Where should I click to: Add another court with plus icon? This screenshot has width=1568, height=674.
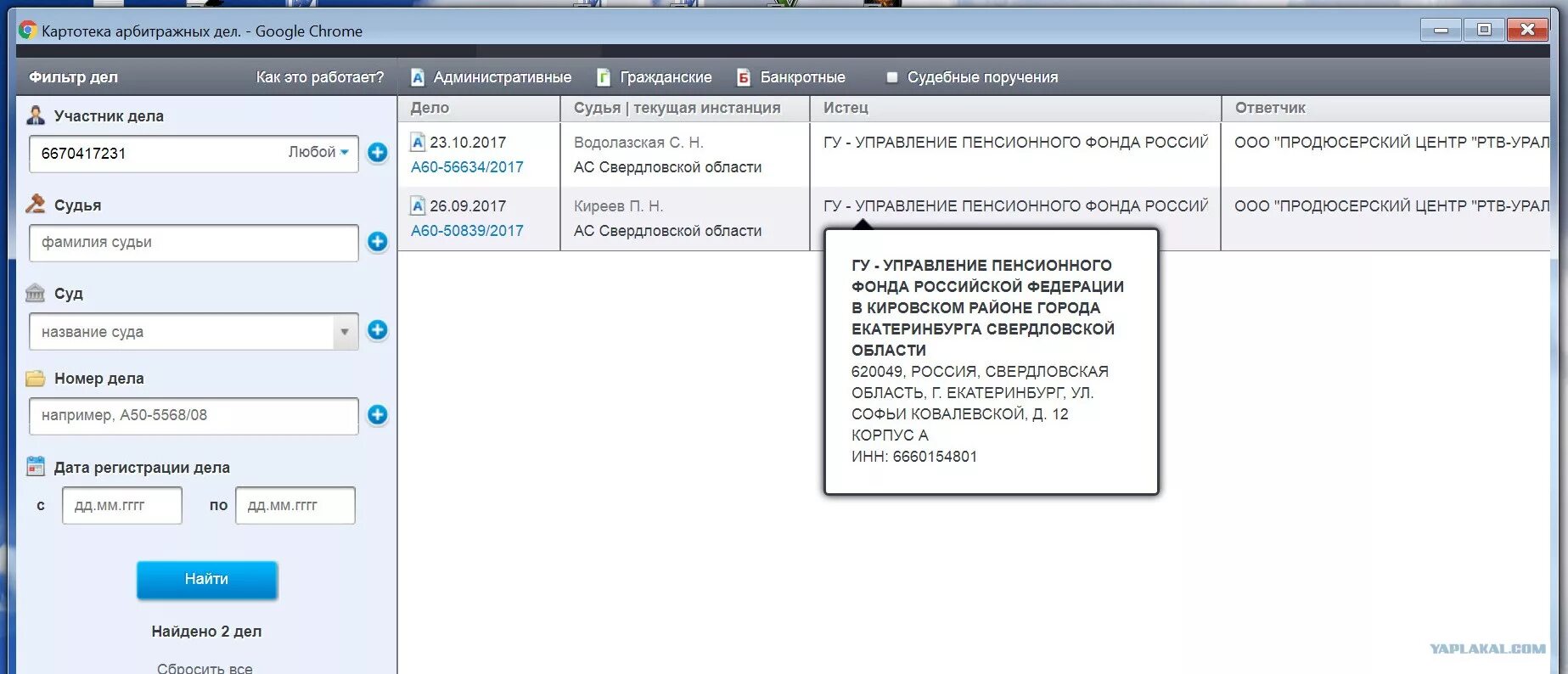point(378,330)
